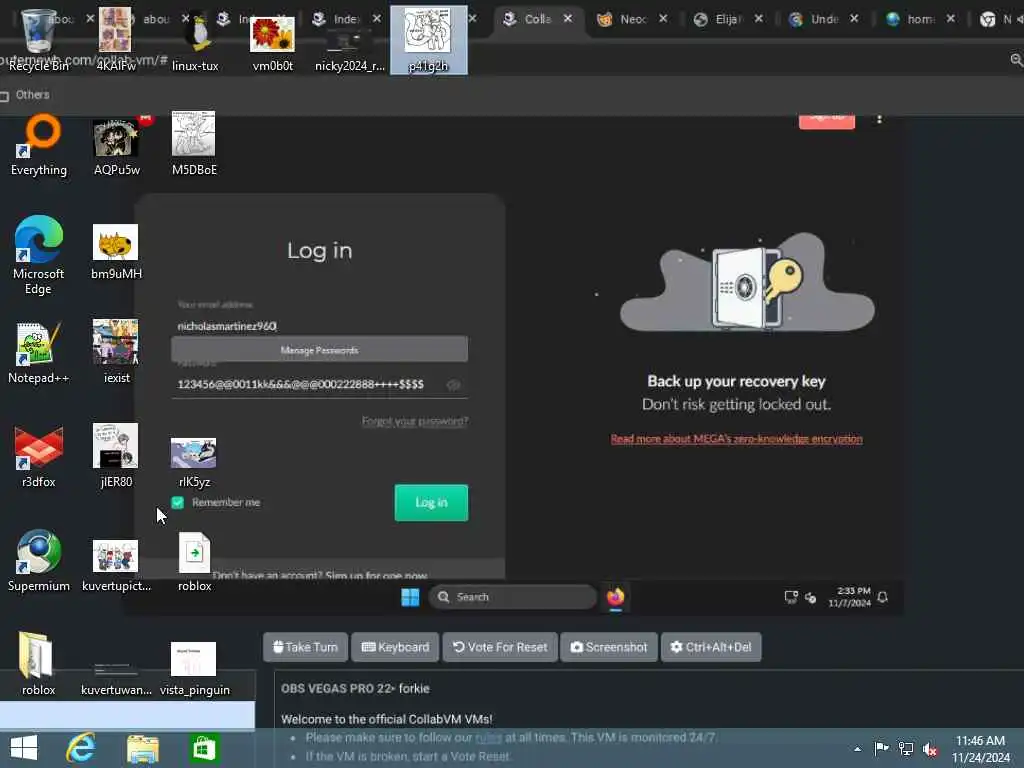The width and height of the screenshot is (1024, 768).
Task: Click the muted volume tray icon
Action: 930,749
